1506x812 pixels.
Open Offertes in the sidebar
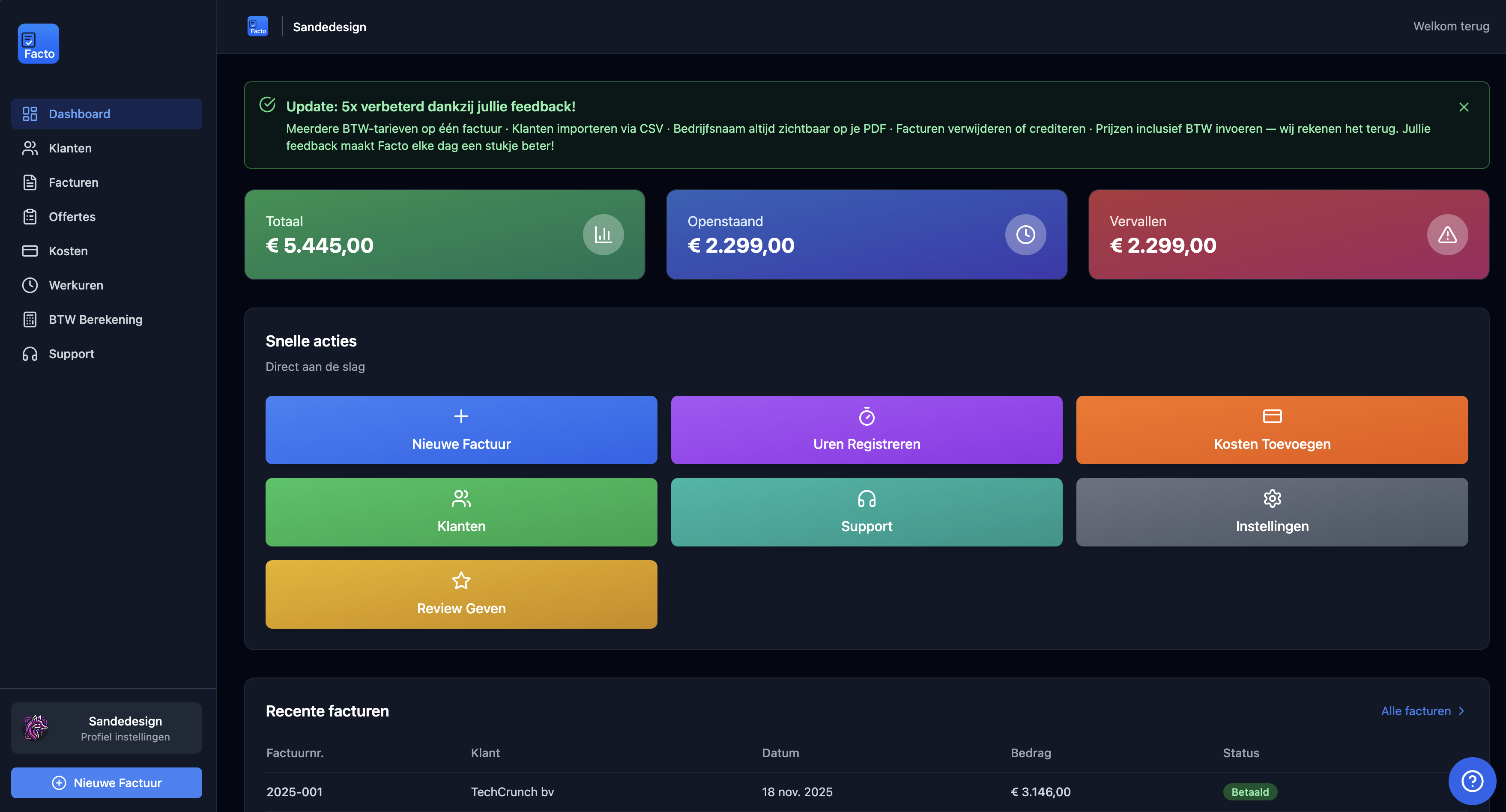pos(106,217)
